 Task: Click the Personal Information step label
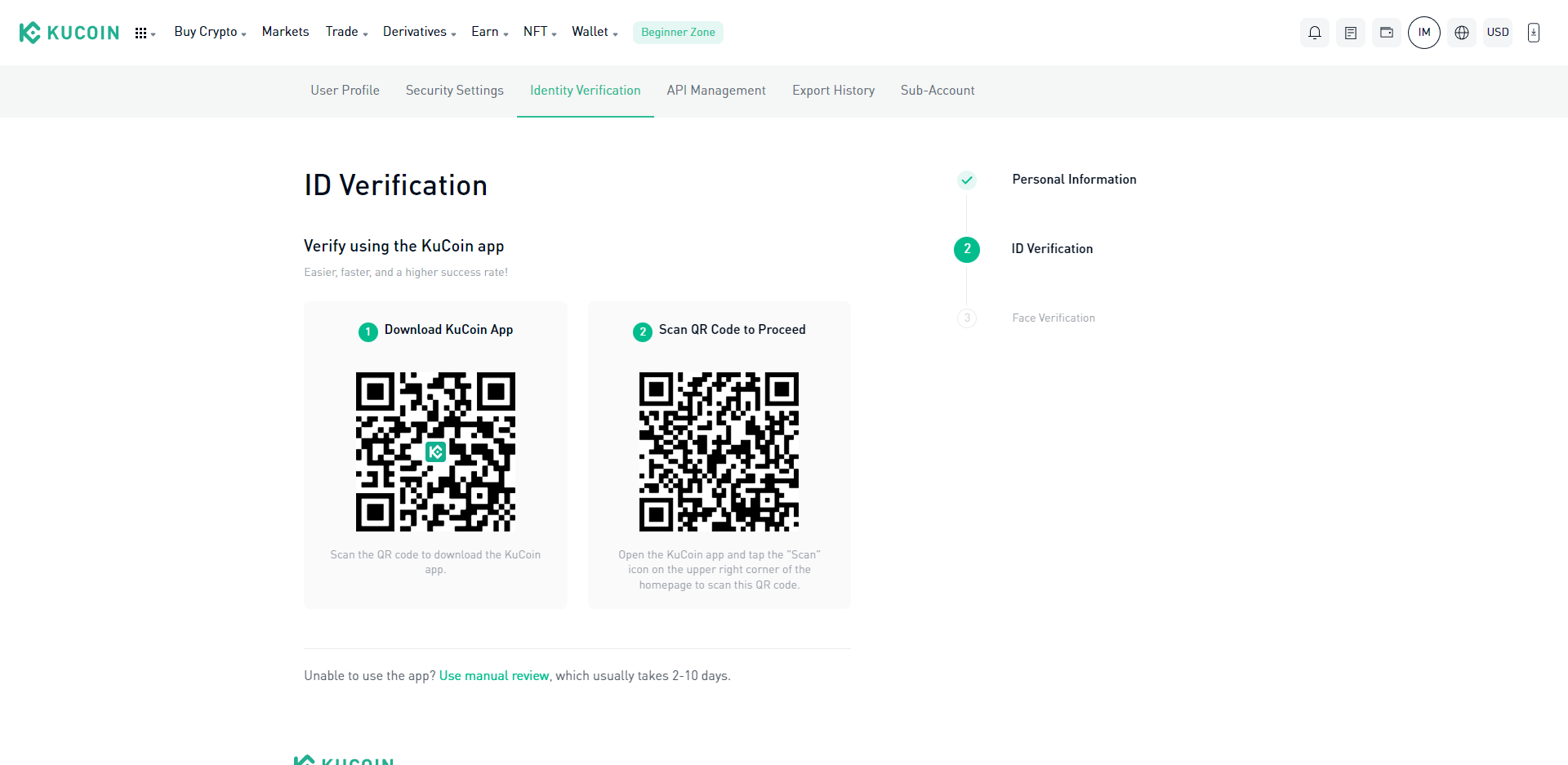[1074, 180]
